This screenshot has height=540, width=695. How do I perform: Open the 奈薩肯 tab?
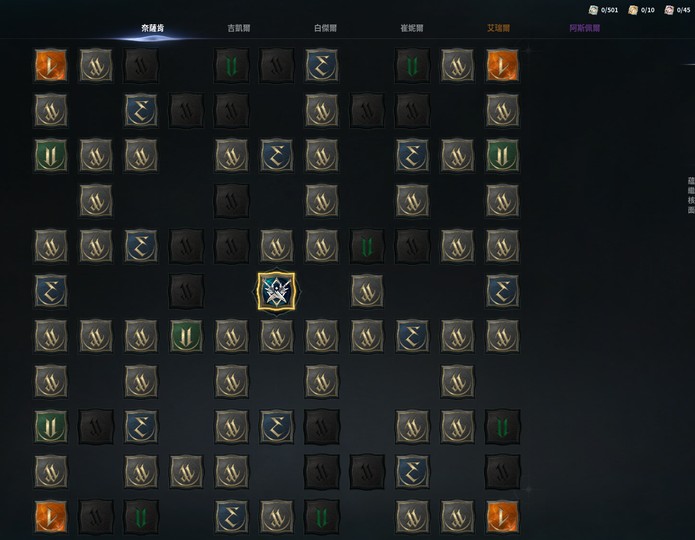(152, 28)
